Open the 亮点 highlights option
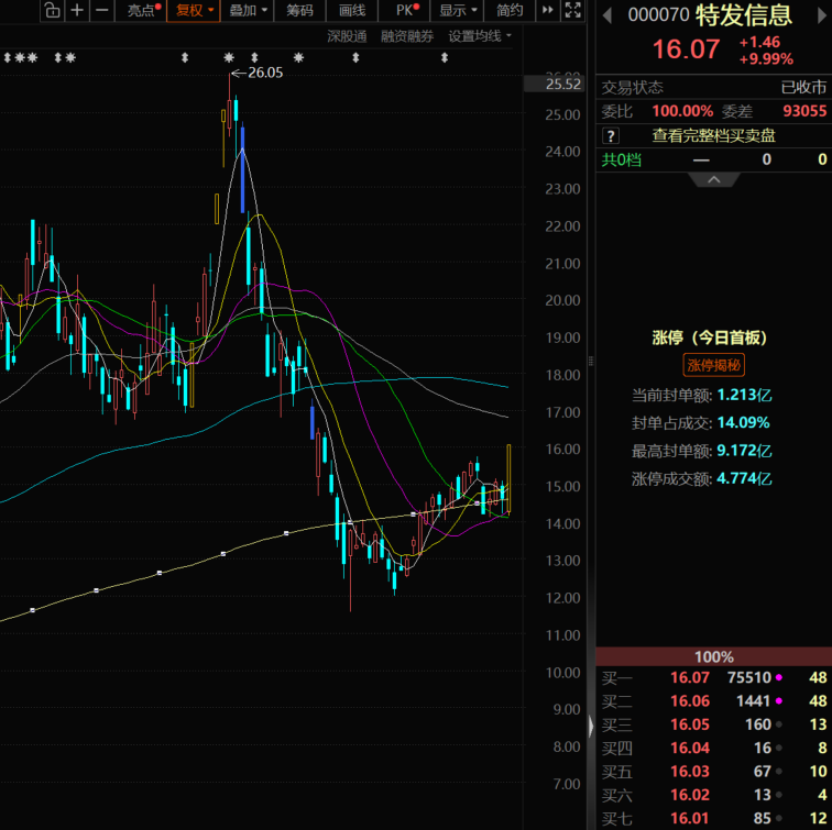 [142, 10]
